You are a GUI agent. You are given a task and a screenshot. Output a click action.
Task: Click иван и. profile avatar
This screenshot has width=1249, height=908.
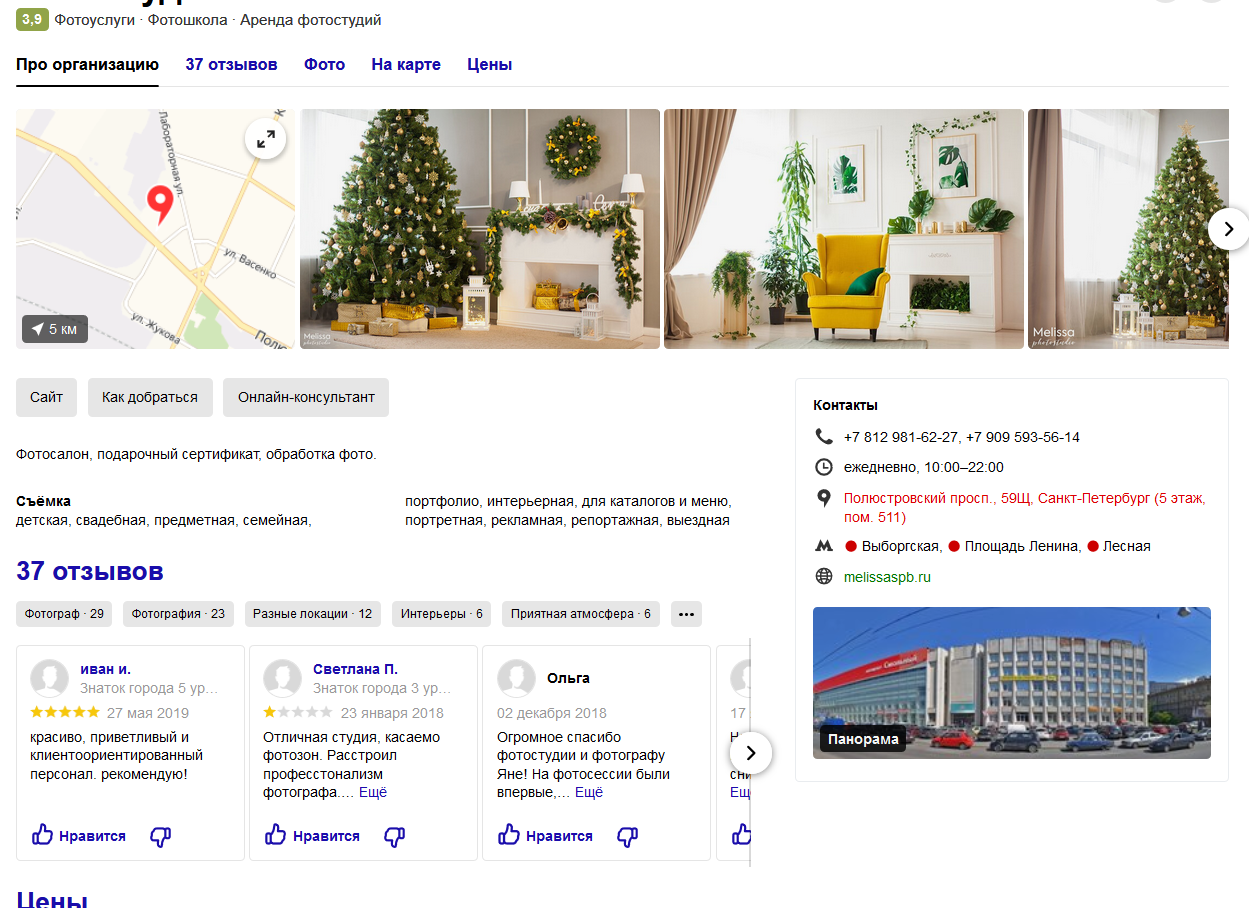49,678
